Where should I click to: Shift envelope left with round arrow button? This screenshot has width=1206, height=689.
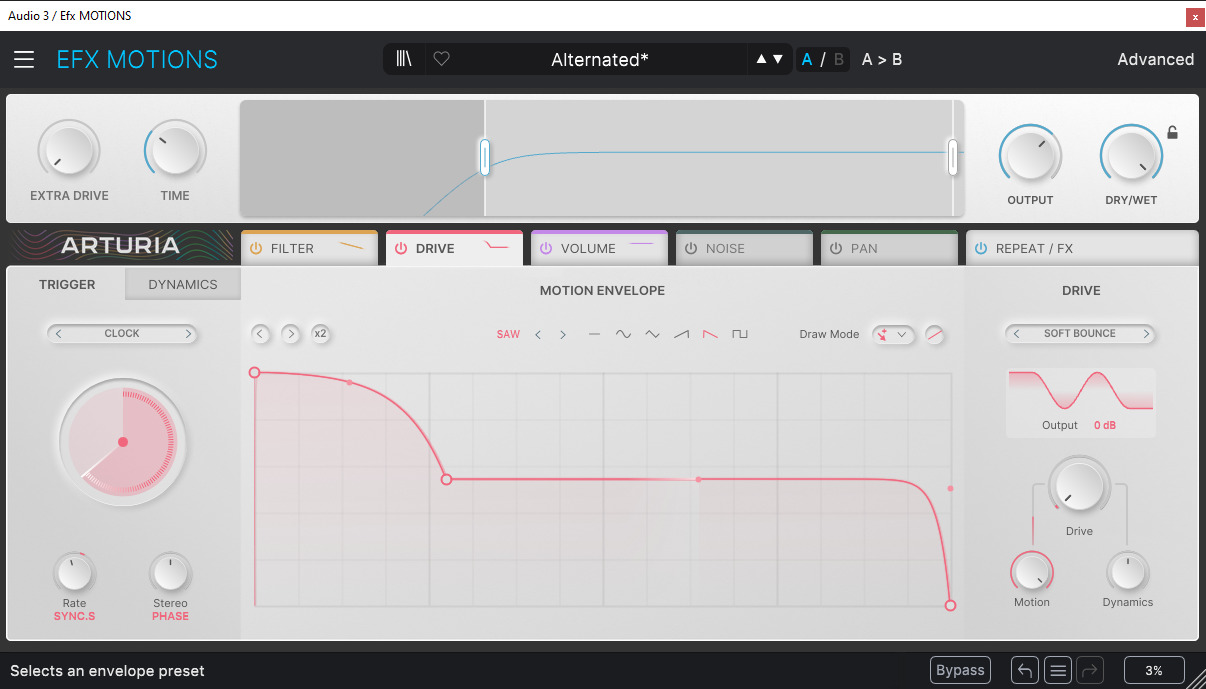pos(261,334)
